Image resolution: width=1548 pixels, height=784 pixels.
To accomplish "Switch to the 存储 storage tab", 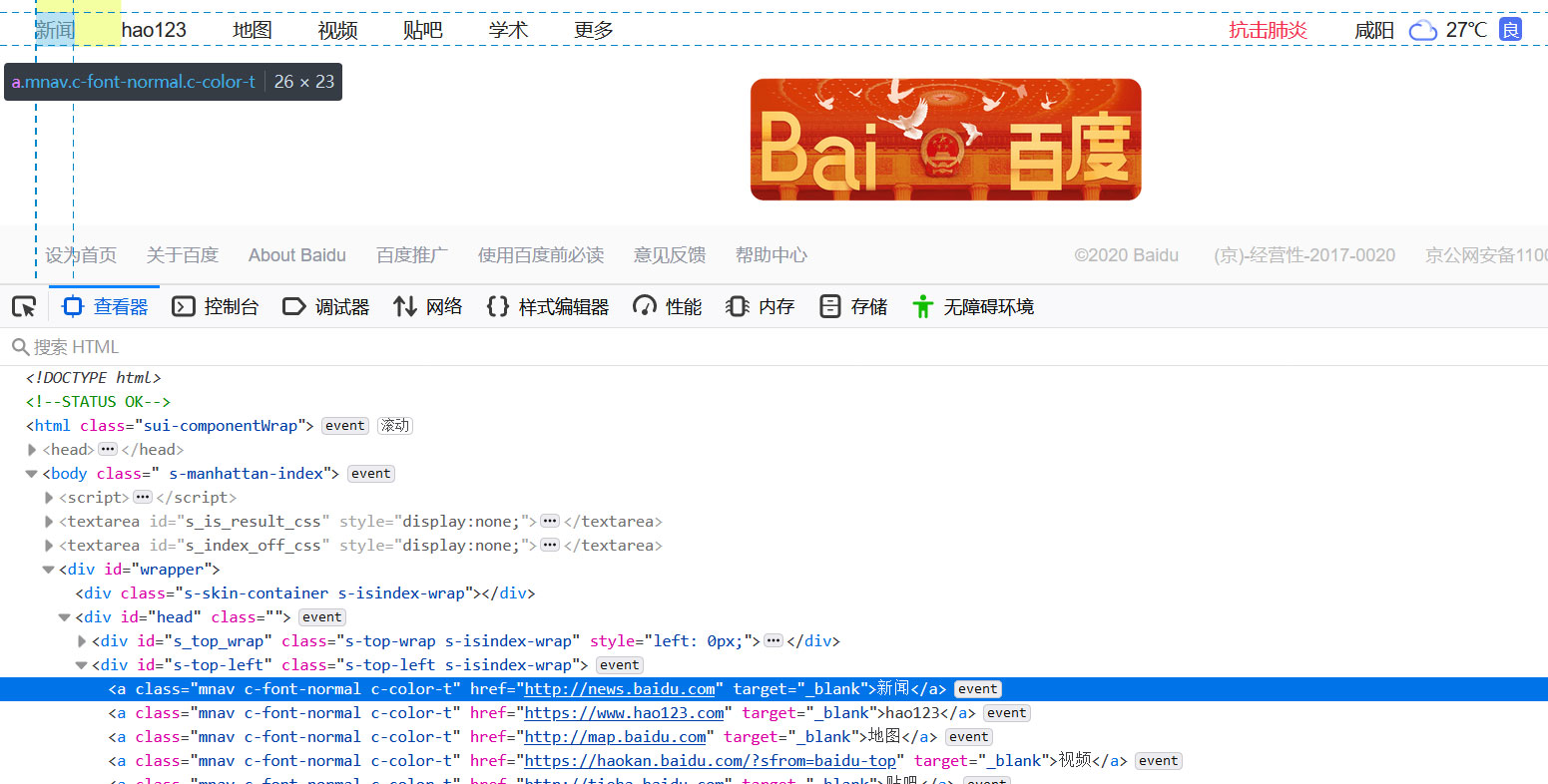I will click(x=853, y=306).
